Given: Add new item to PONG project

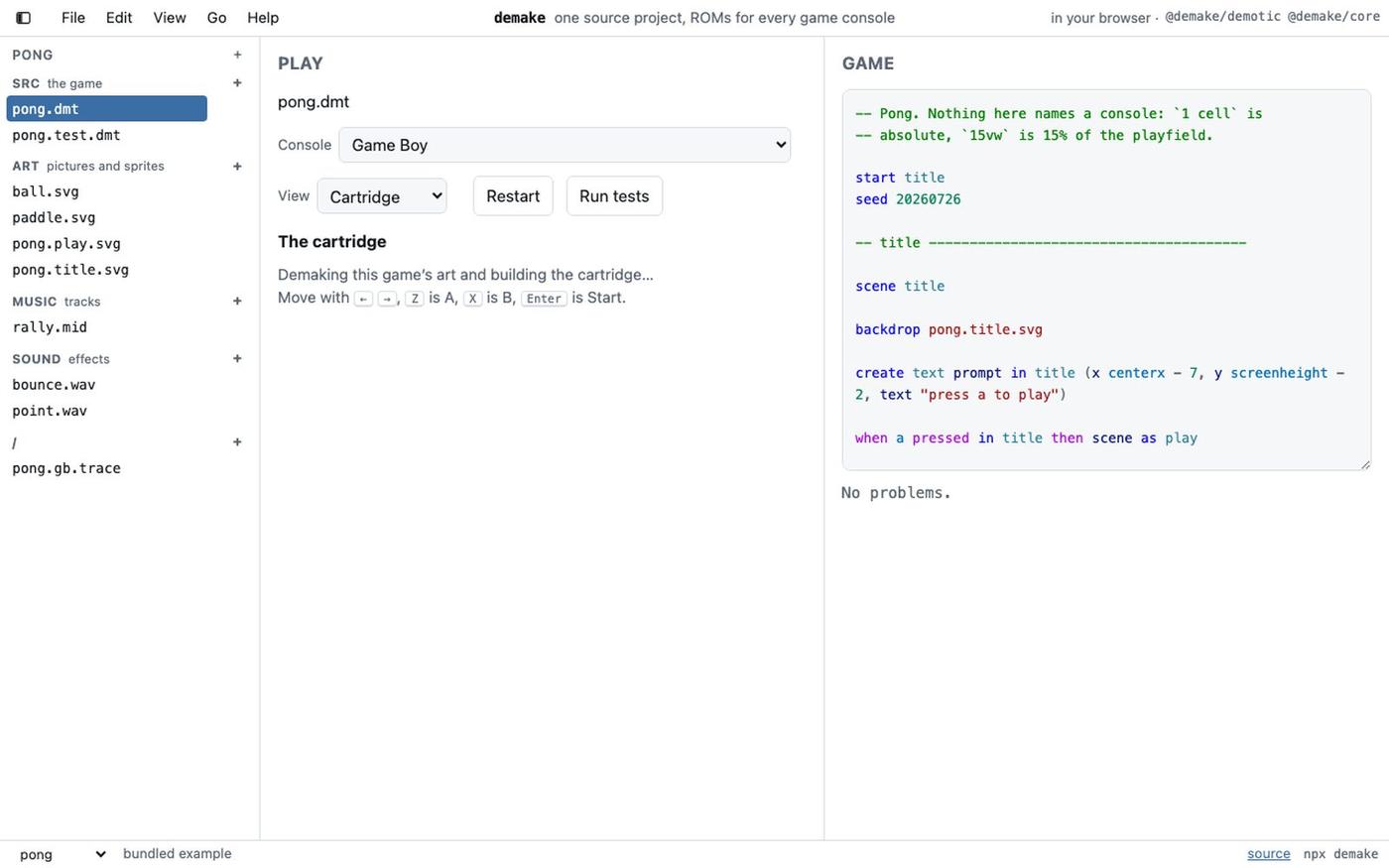Looking at the screenshot, I should click(x=237, y=55).
